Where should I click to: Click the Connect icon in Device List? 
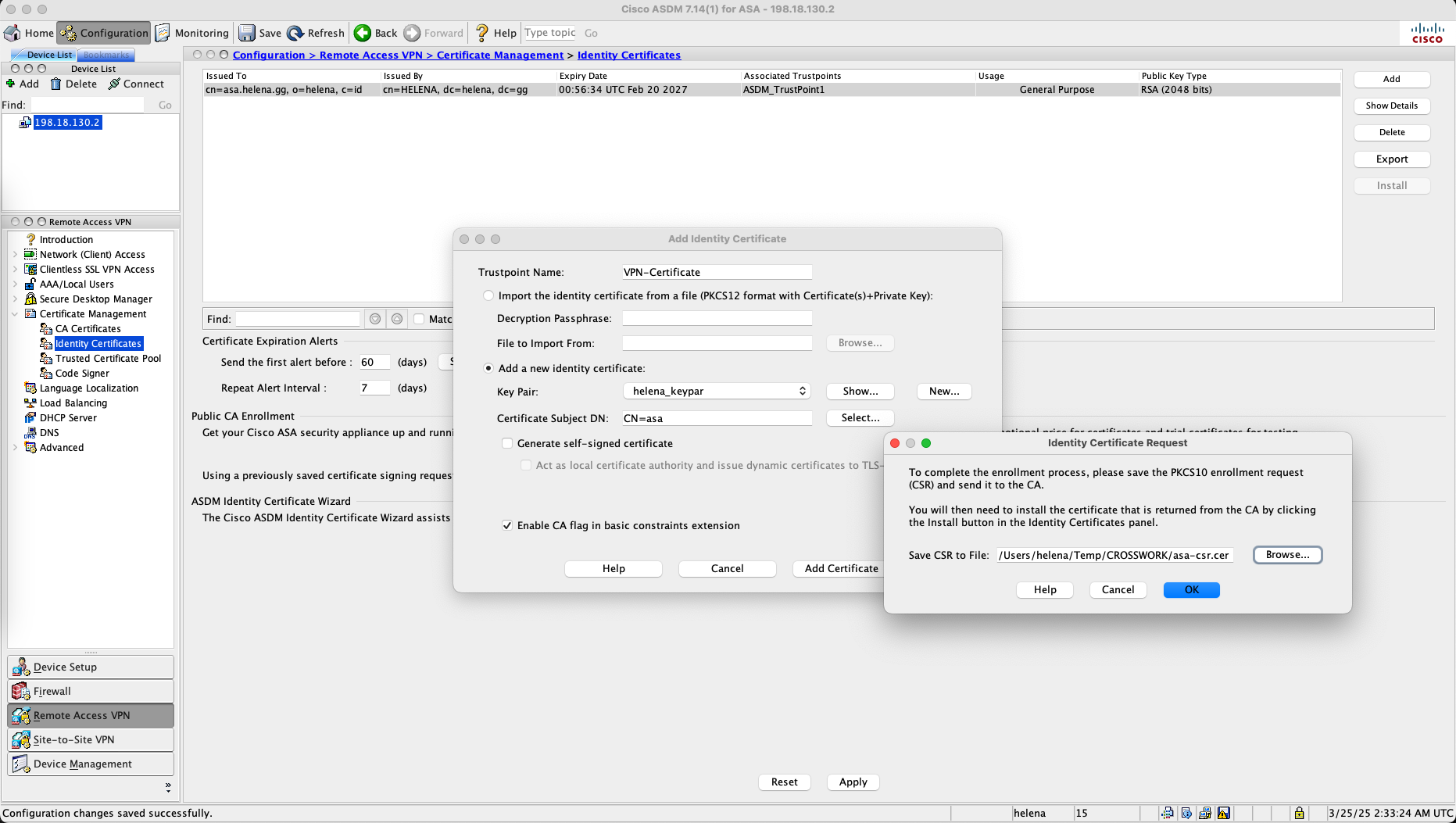[114, 84]
